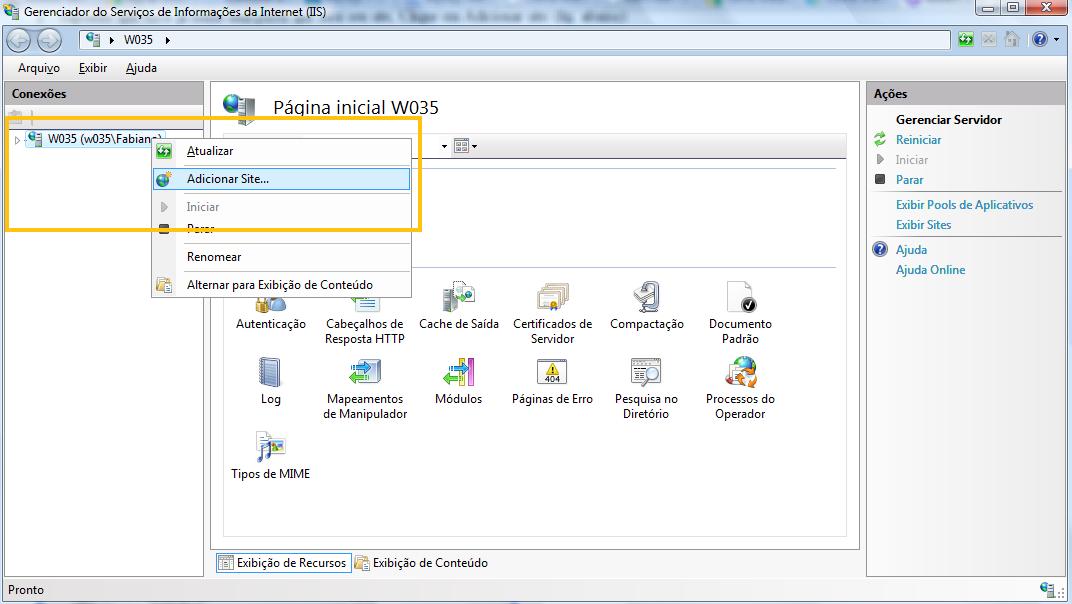
Task: Click the Ações panel header
Action: (x=965, y=94)
